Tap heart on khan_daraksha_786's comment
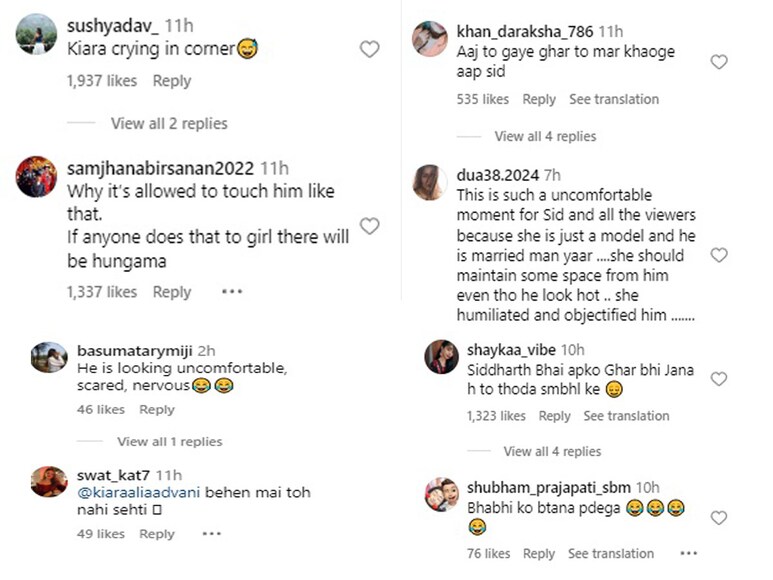This screenshot has height=580, width=773. click(x=718, y=62)
